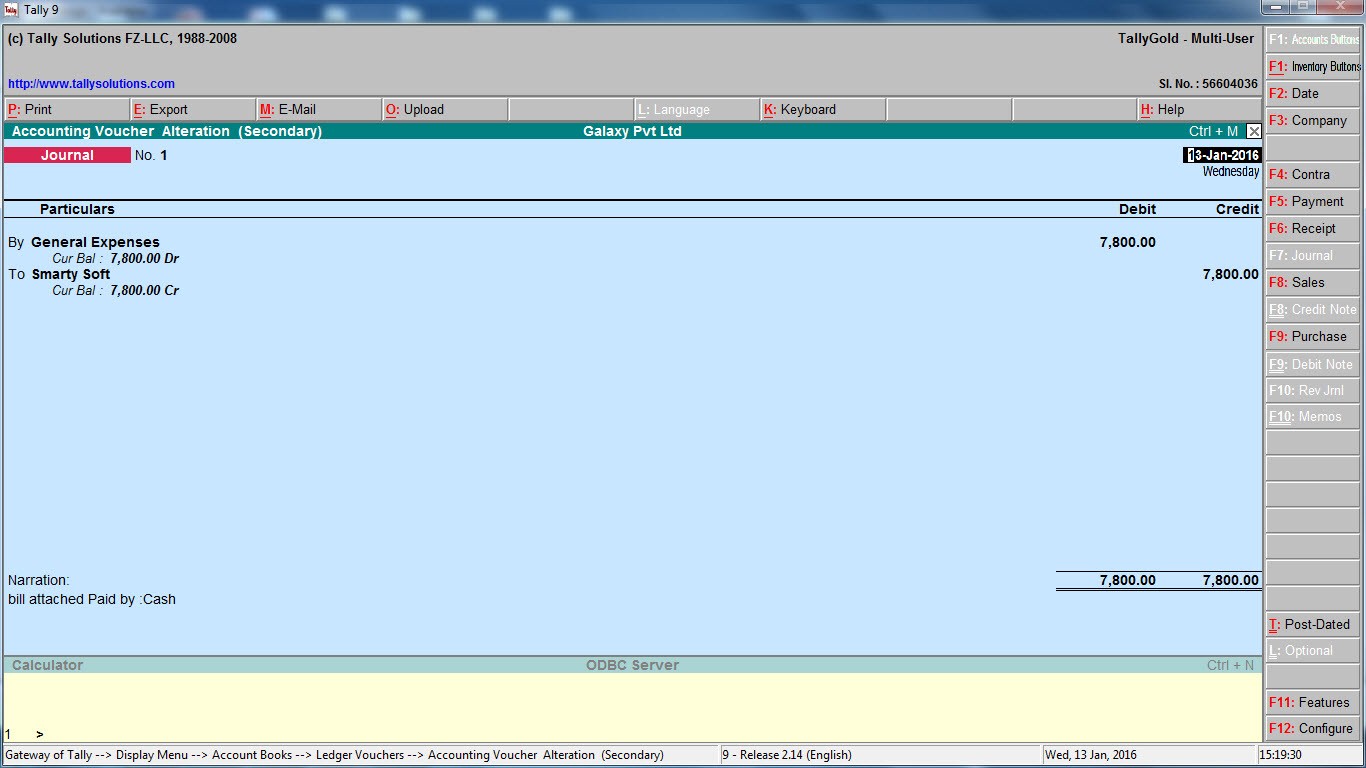Select F8: Sales voucher type
This screenshot has height=768, width=1366.
[1313, 283]
